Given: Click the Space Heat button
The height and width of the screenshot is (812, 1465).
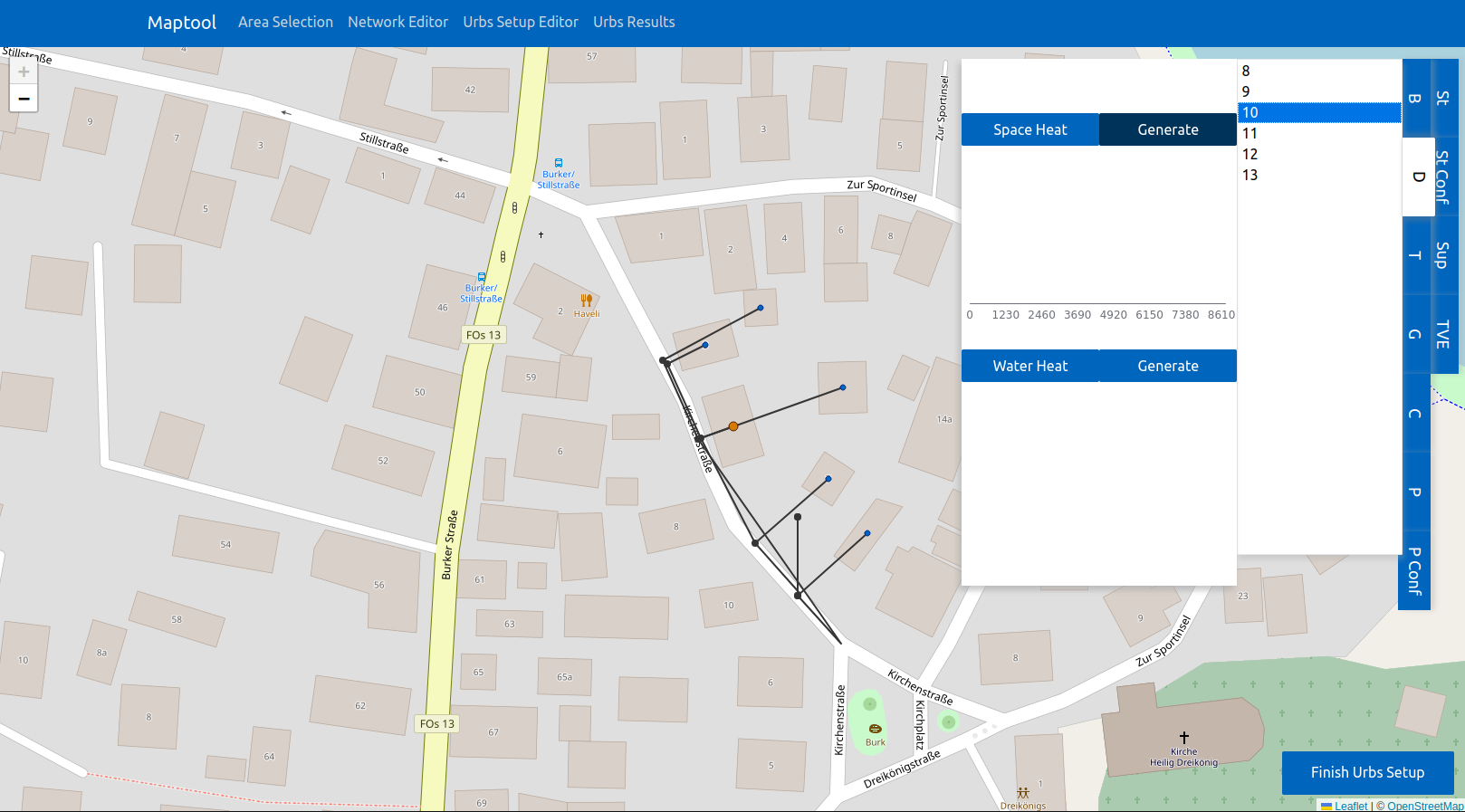Looking at the screenshot, I should (x=1030, y=129).
